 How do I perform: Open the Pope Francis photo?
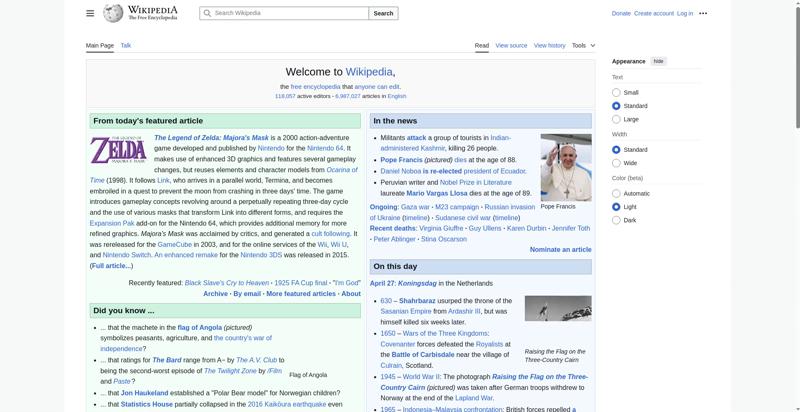(x=566, y=167)
